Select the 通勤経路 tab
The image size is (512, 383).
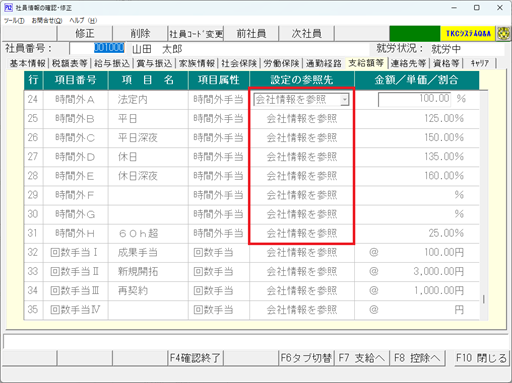(x=324, y=63)
